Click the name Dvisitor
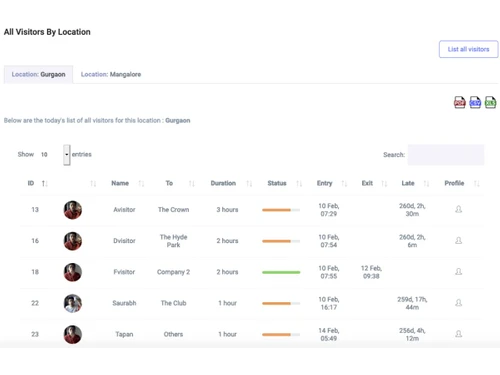Screen dimensions: 500x375 click(x=124, y=241)
